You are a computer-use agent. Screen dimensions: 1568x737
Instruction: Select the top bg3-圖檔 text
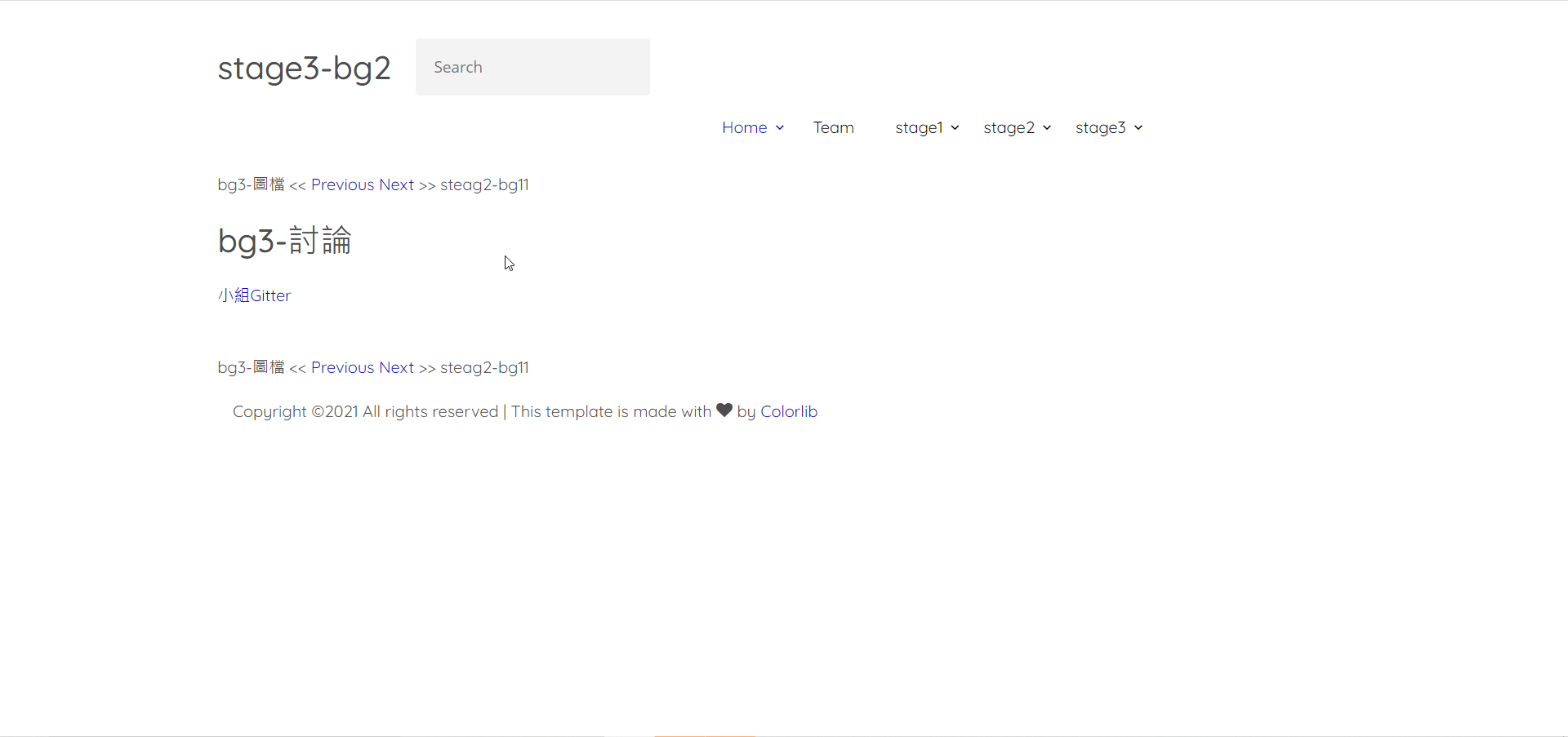coord(251,184)
